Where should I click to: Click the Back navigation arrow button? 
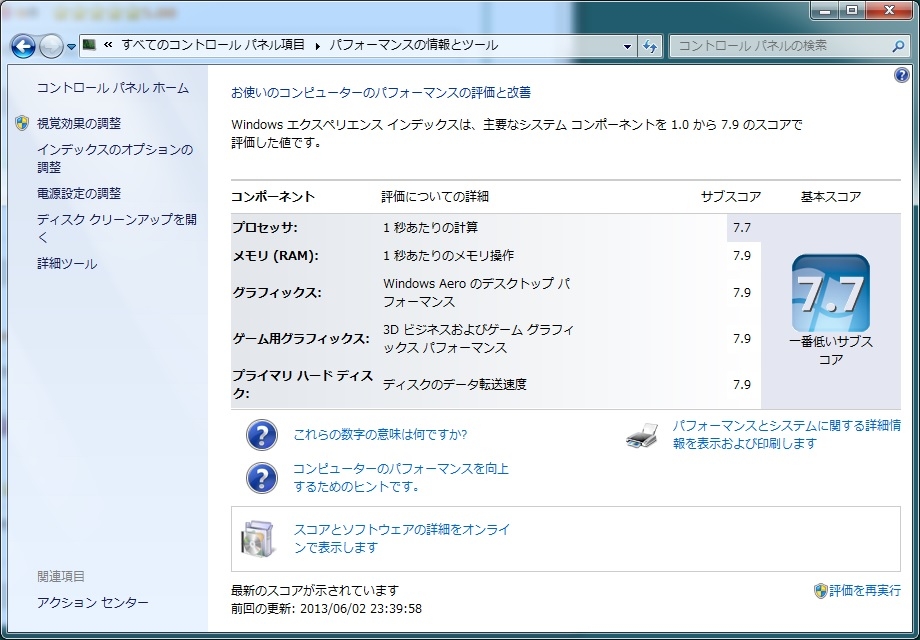coord(24,46)
